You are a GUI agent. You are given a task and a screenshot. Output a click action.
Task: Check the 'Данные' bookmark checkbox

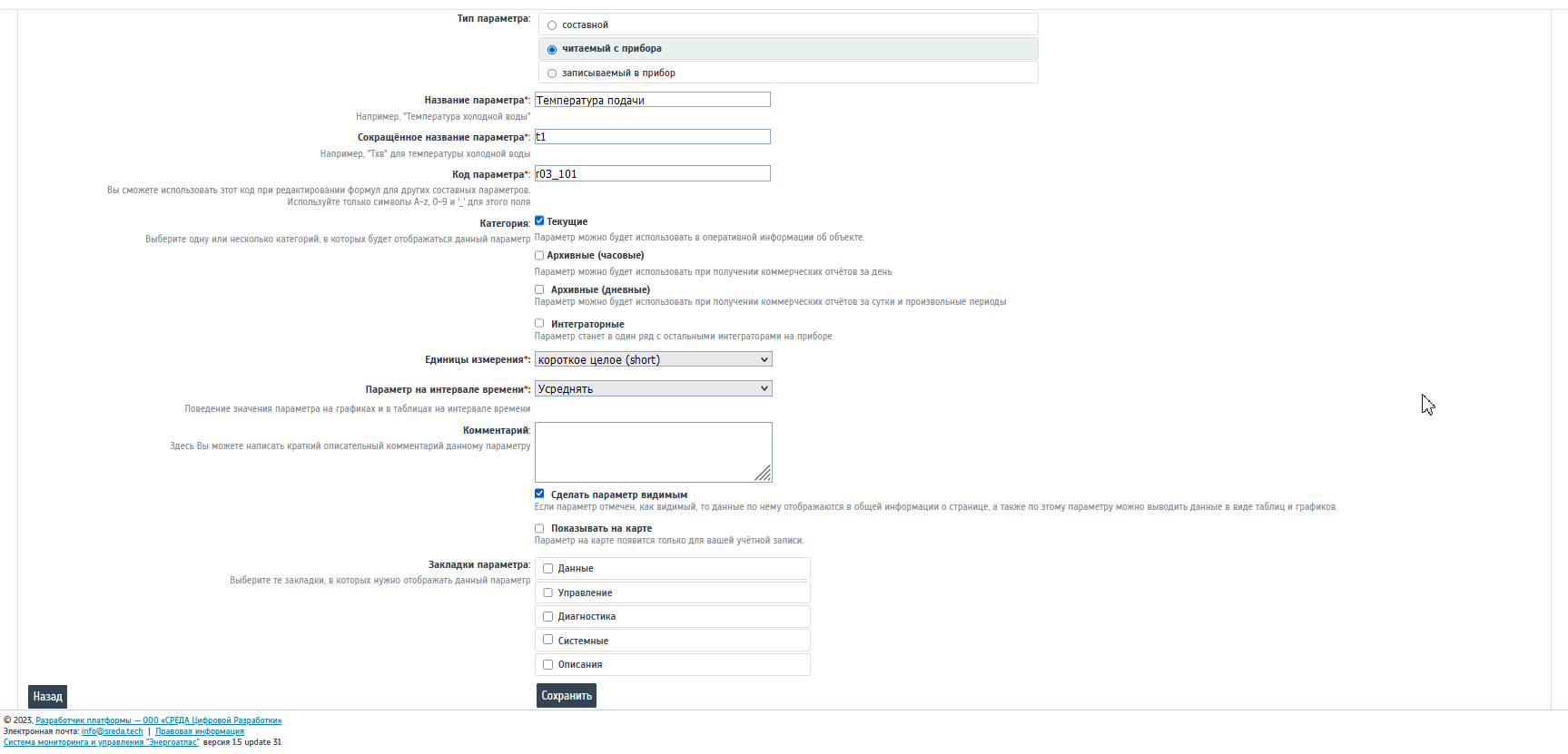pos(548,569)
